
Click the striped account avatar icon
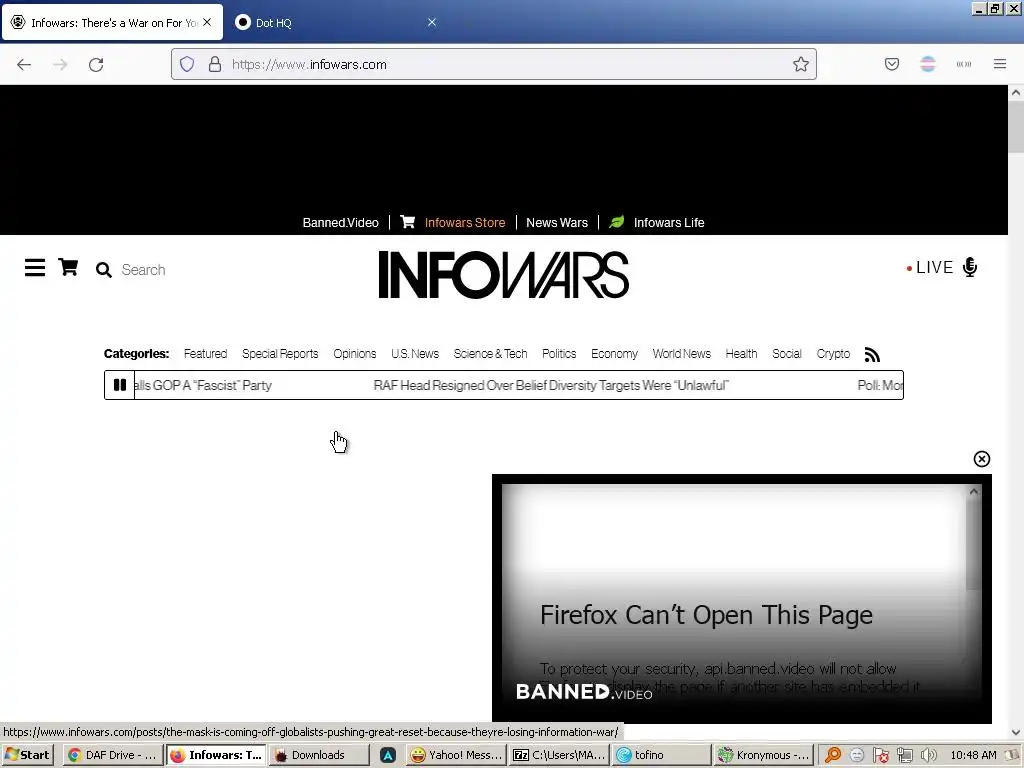click(928, 64)
